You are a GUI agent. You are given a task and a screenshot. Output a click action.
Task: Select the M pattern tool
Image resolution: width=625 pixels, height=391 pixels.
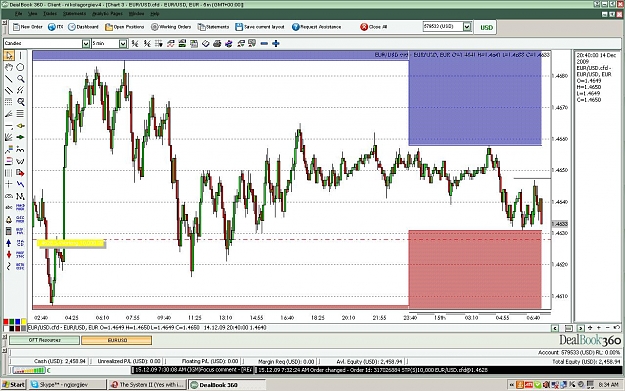20,196
